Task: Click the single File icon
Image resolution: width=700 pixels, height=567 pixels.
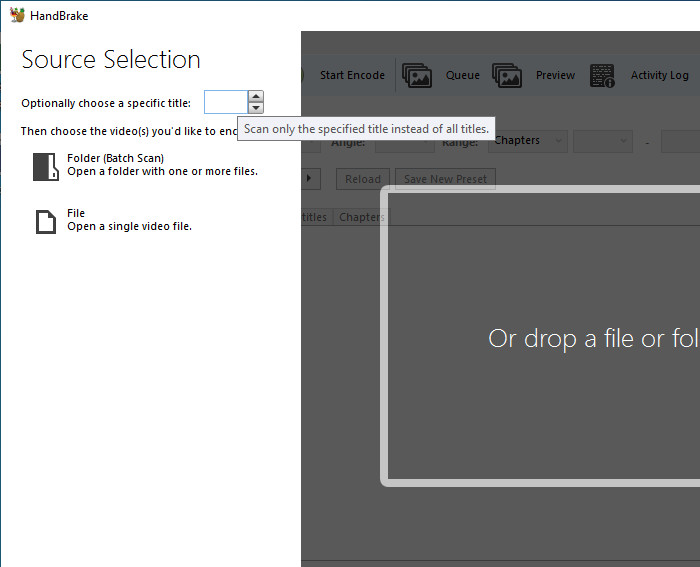Action: pyautogui.click(x=46, y=222)
